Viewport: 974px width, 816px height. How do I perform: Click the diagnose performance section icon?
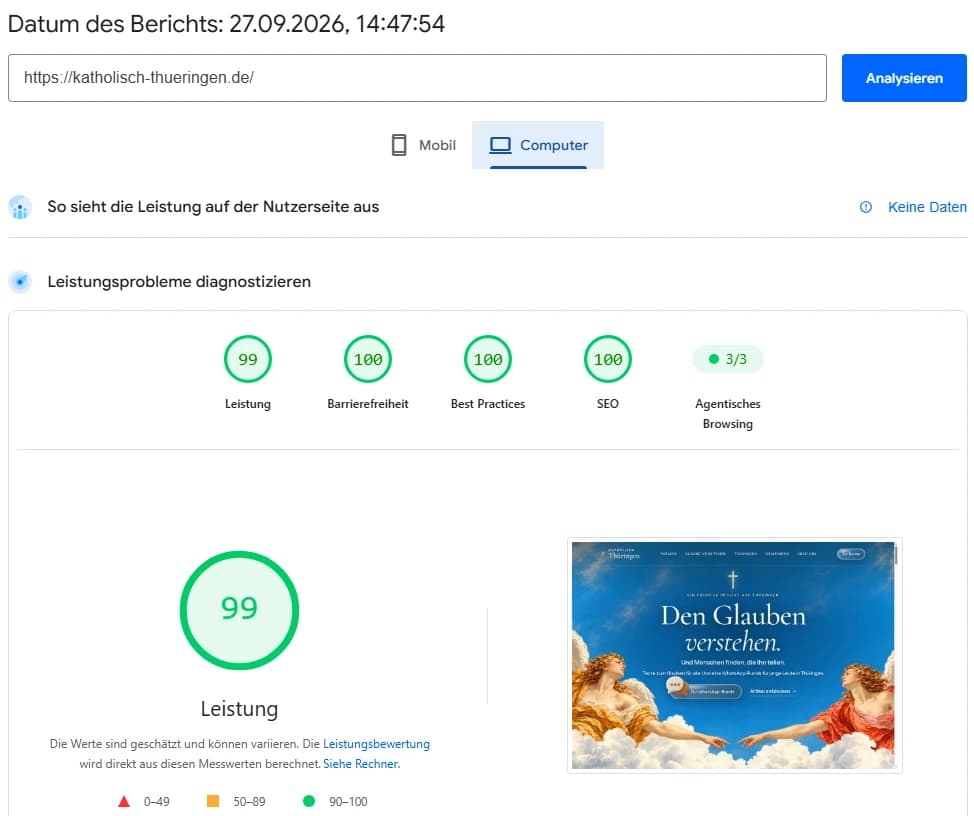20,282
